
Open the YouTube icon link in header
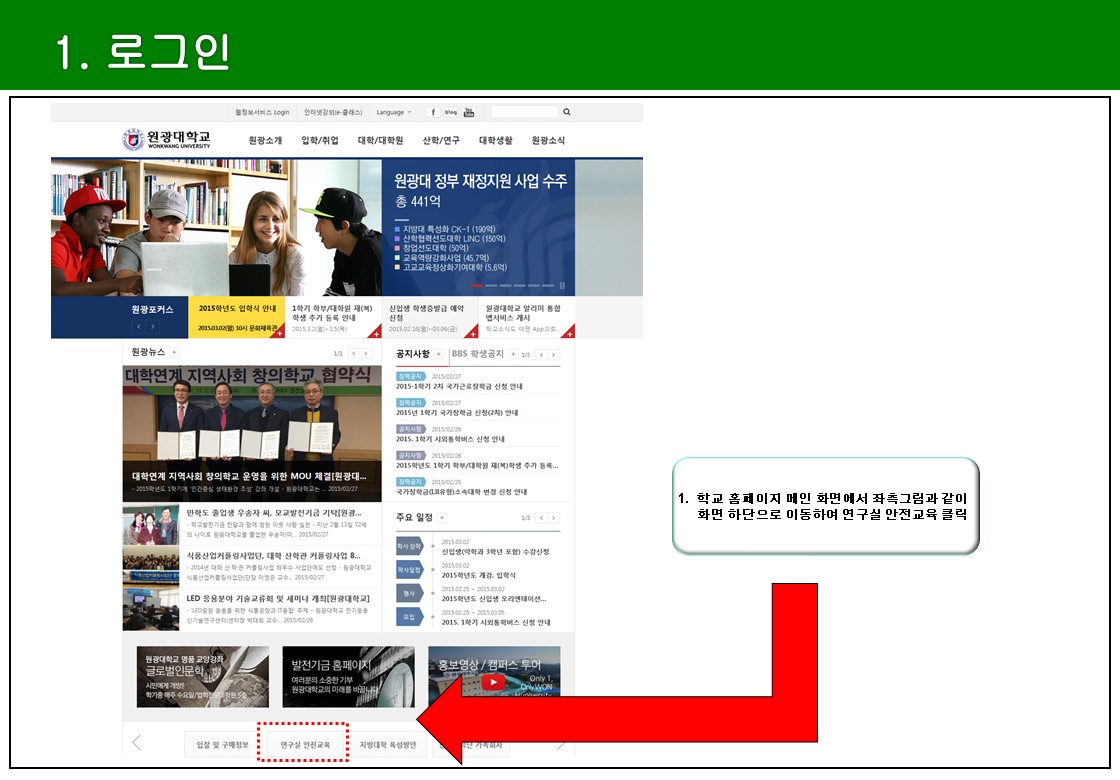click(468, 112)
